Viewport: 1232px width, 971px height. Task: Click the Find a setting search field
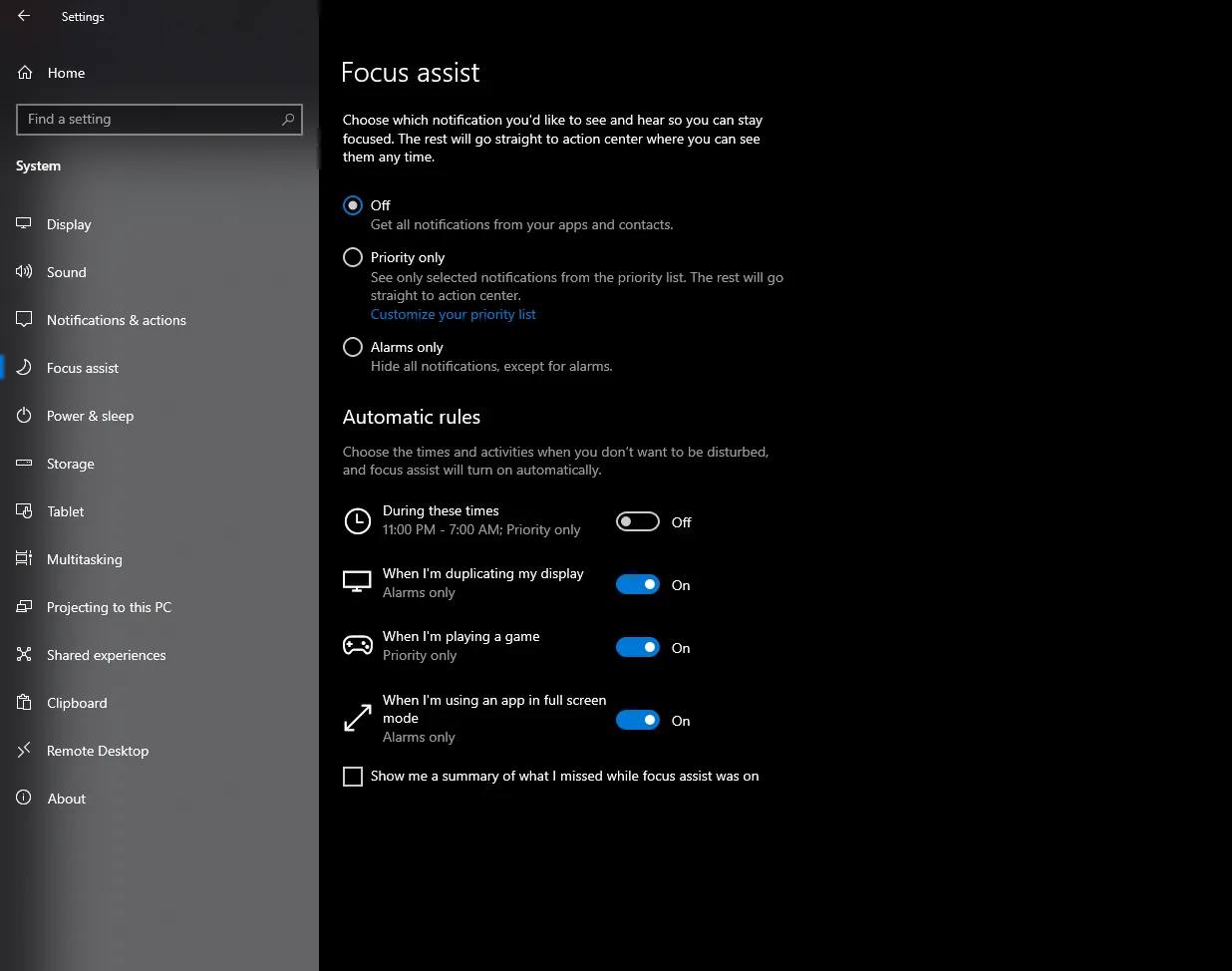tap(159, 119)
